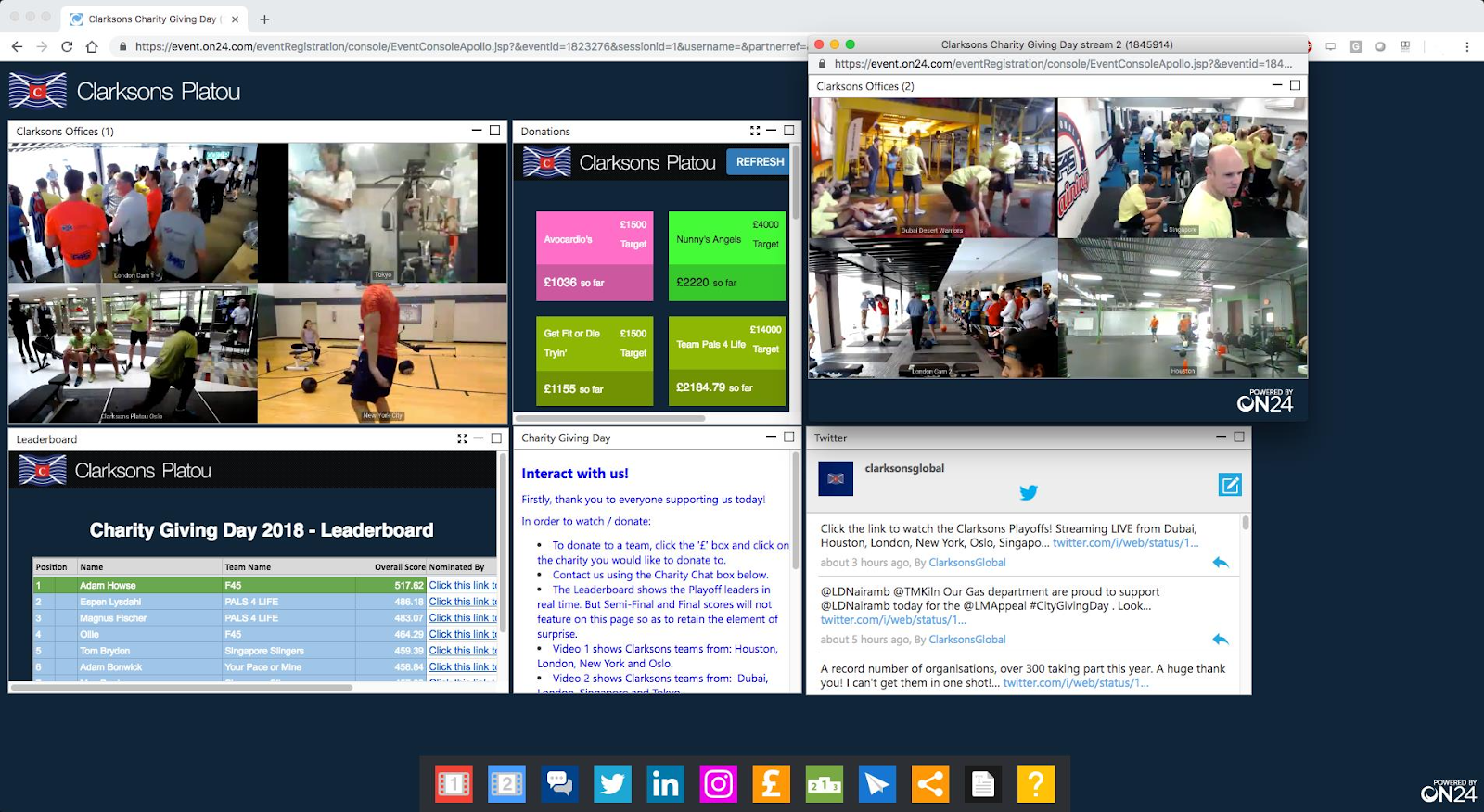Image resolution: width=1484 pixels, height=812 pixels.
Task: Select Nunny's Angels green donation card
Action: coord(727,256)
